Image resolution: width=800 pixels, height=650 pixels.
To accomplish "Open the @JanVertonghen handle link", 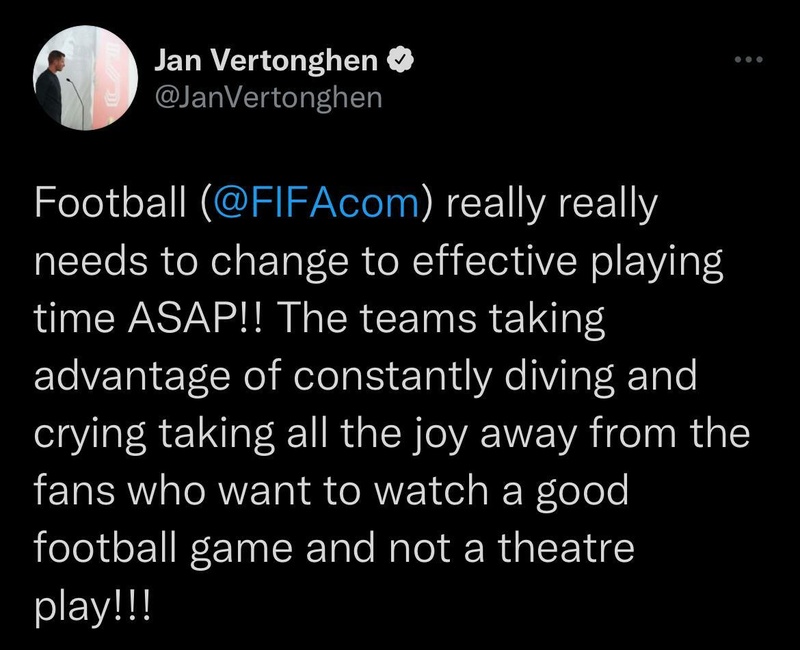I will coord(267,97).
